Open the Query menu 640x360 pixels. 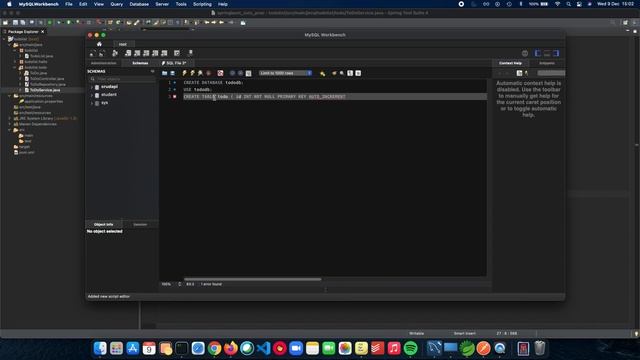pyautogui.click(x=116, y=4)
